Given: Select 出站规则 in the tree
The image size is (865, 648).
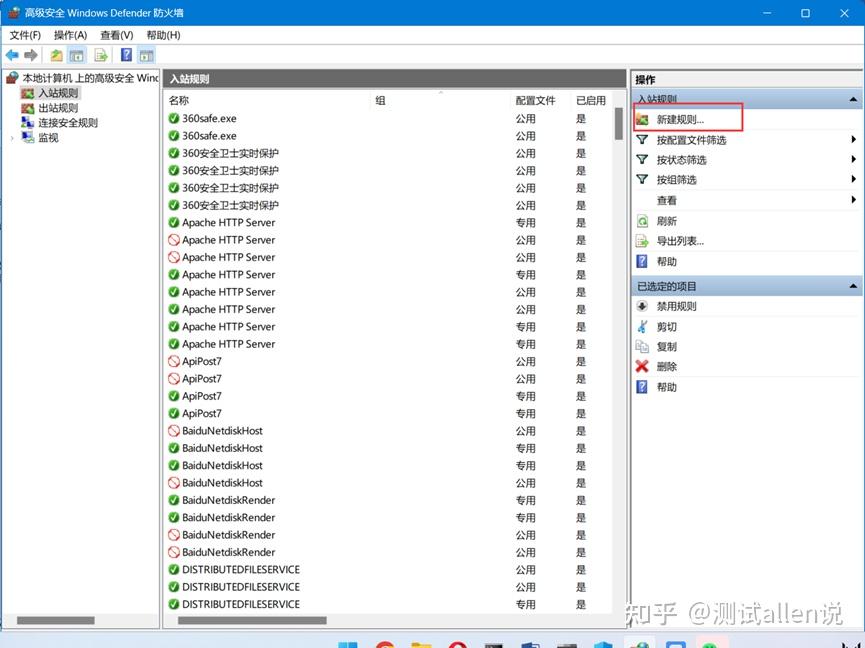Looking at the screenshot, I should (58, 108).
